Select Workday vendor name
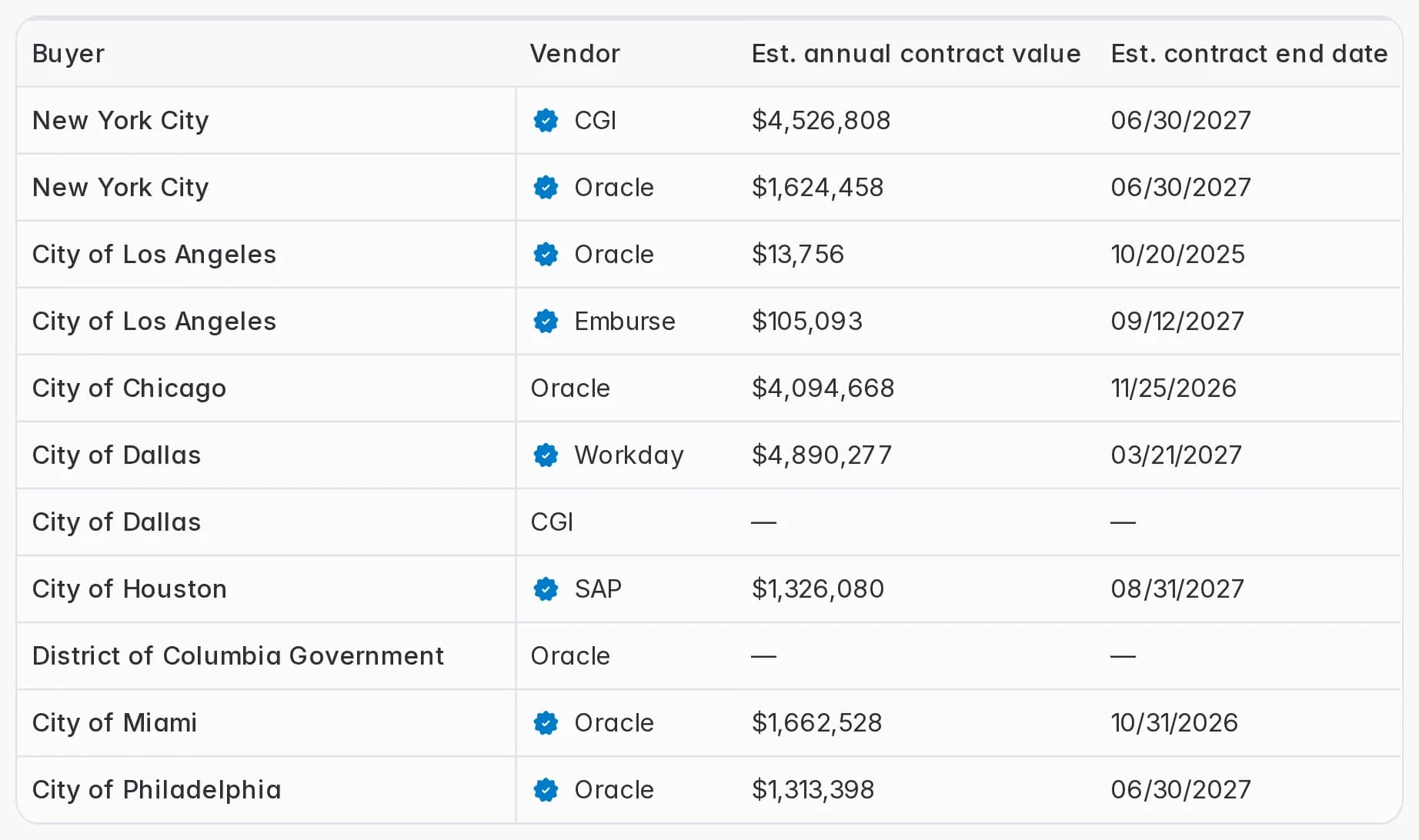Screen dimensions: 1419x840 point(629,455)
